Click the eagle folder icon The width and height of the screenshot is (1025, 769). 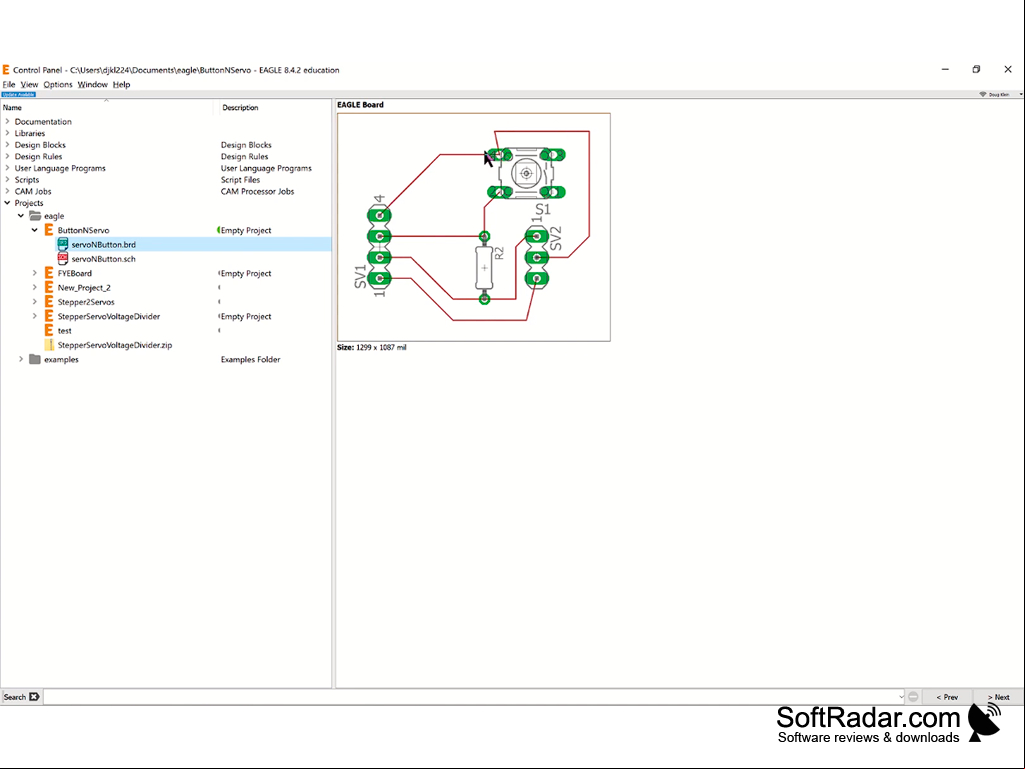(35, 216)
